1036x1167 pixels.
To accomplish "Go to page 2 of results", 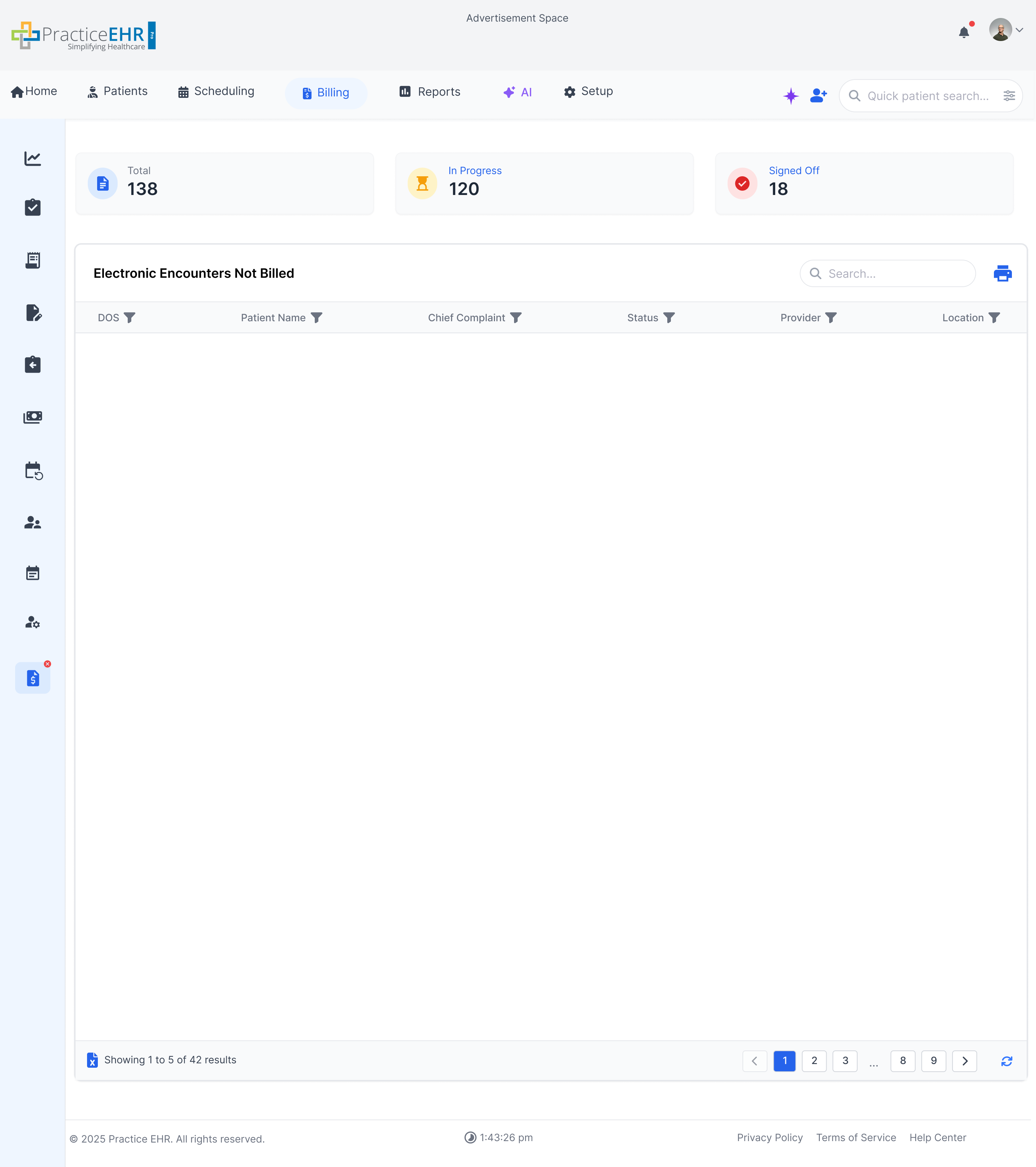I will point(814,1061).
